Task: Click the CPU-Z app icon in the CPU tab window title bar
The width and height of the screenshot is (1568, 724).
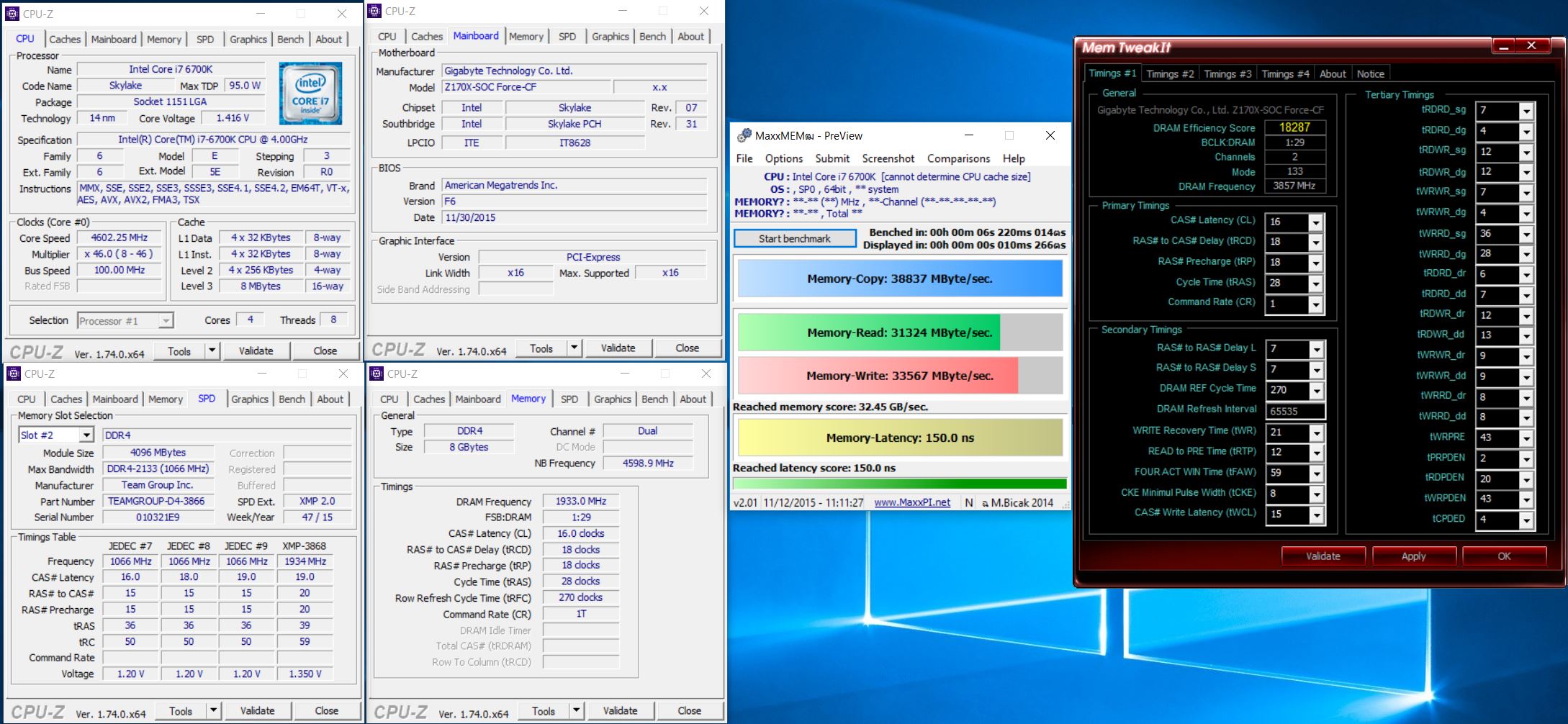Action: (12, 14)
